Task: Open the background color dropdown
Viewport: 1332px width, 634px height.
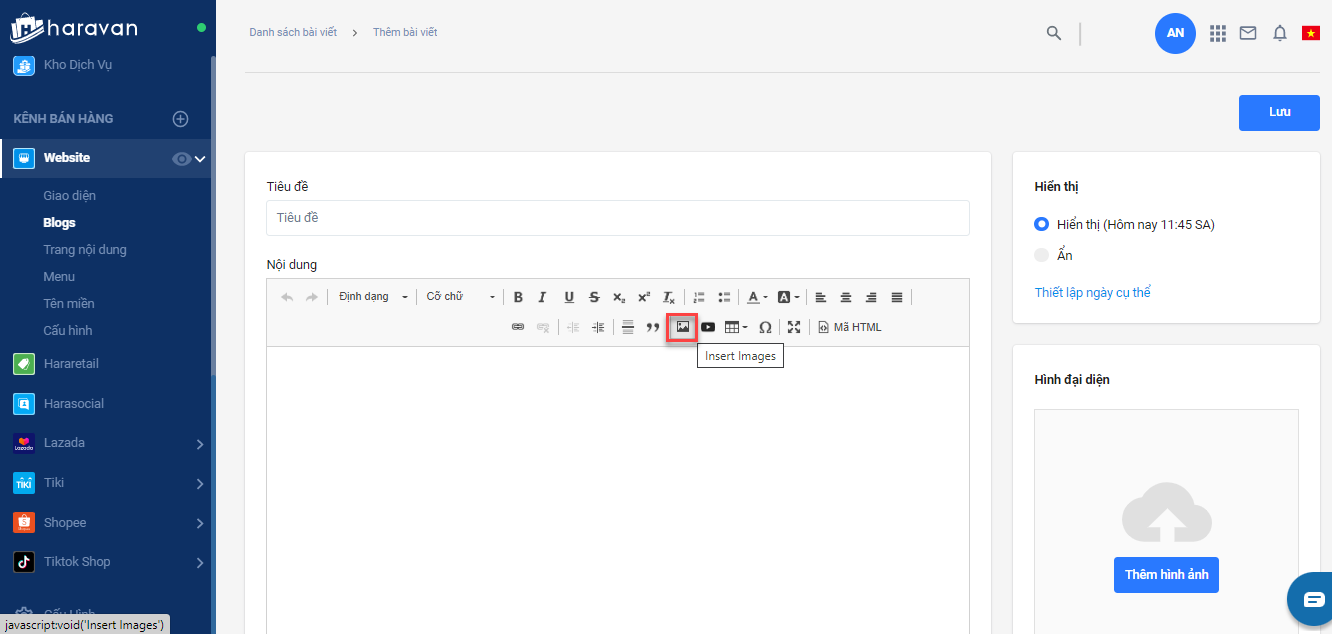Action: point(788,297)
